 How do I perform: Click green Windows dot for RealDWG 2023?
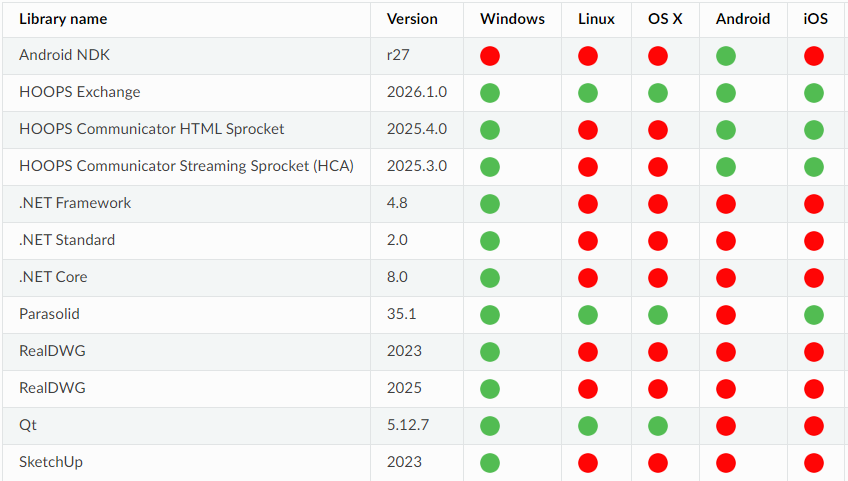490,352
